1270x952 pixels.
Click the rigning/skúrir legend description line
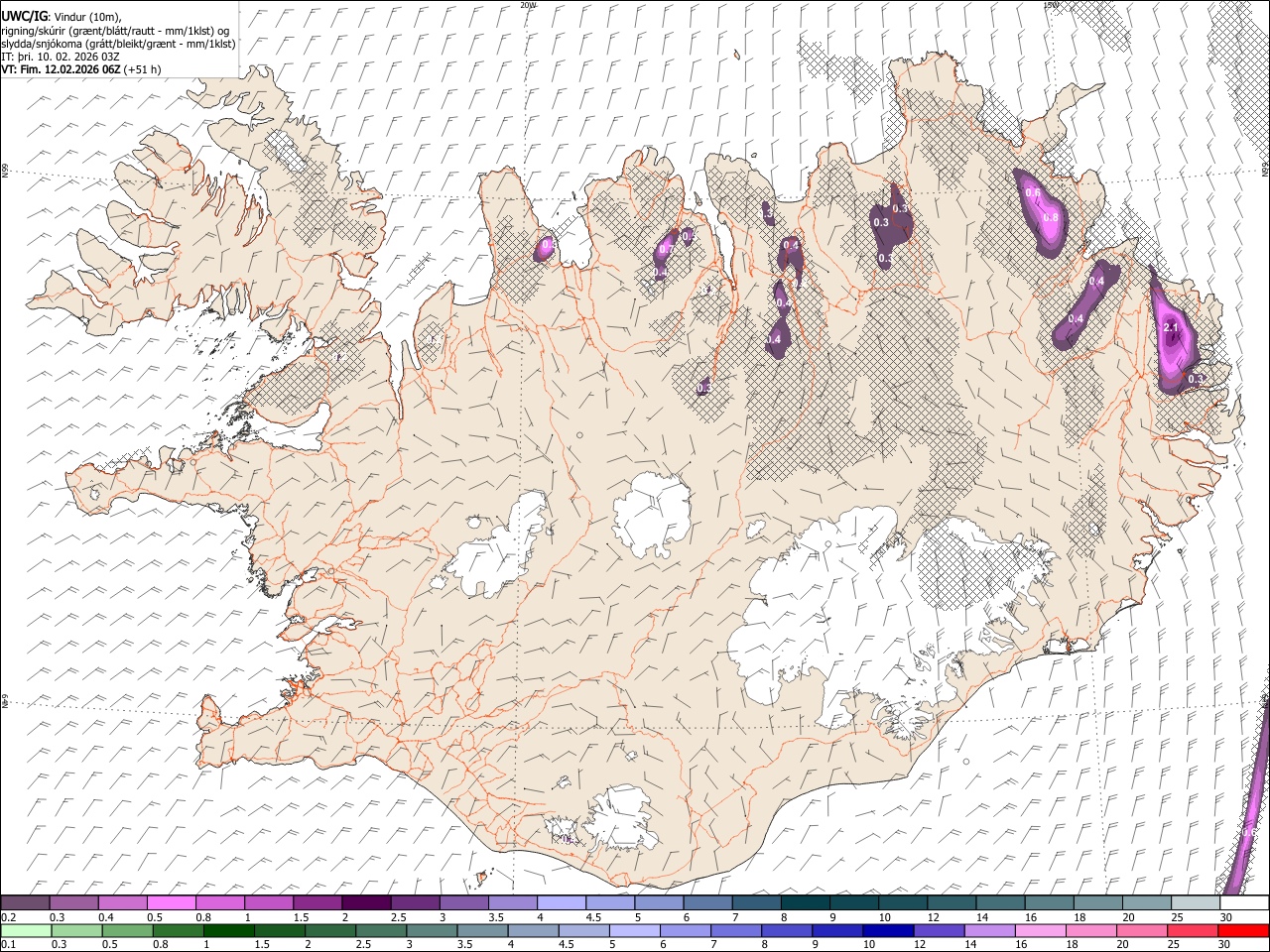[x=116, y=31]
